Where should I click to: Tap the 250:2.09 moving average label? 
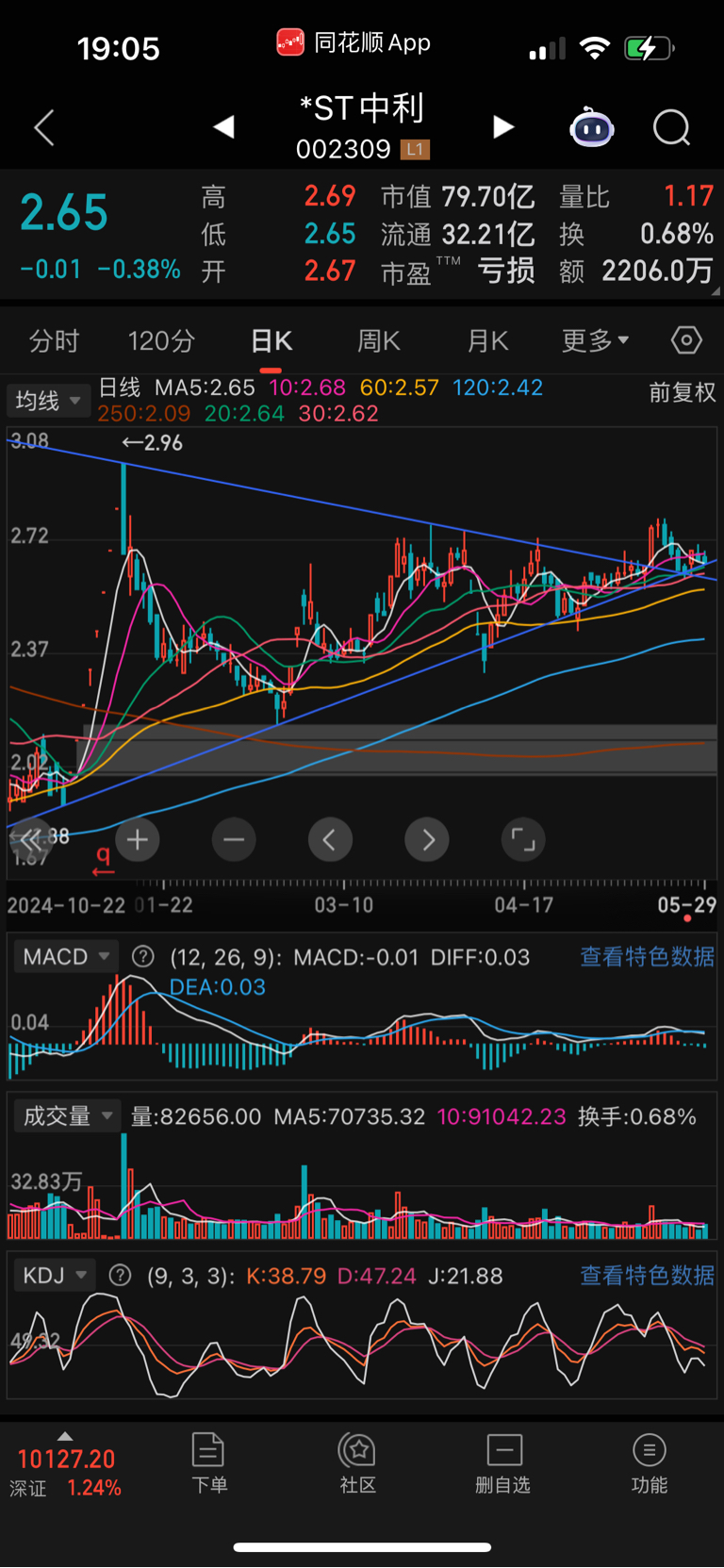pyautogui.click(x=144, y=414)
